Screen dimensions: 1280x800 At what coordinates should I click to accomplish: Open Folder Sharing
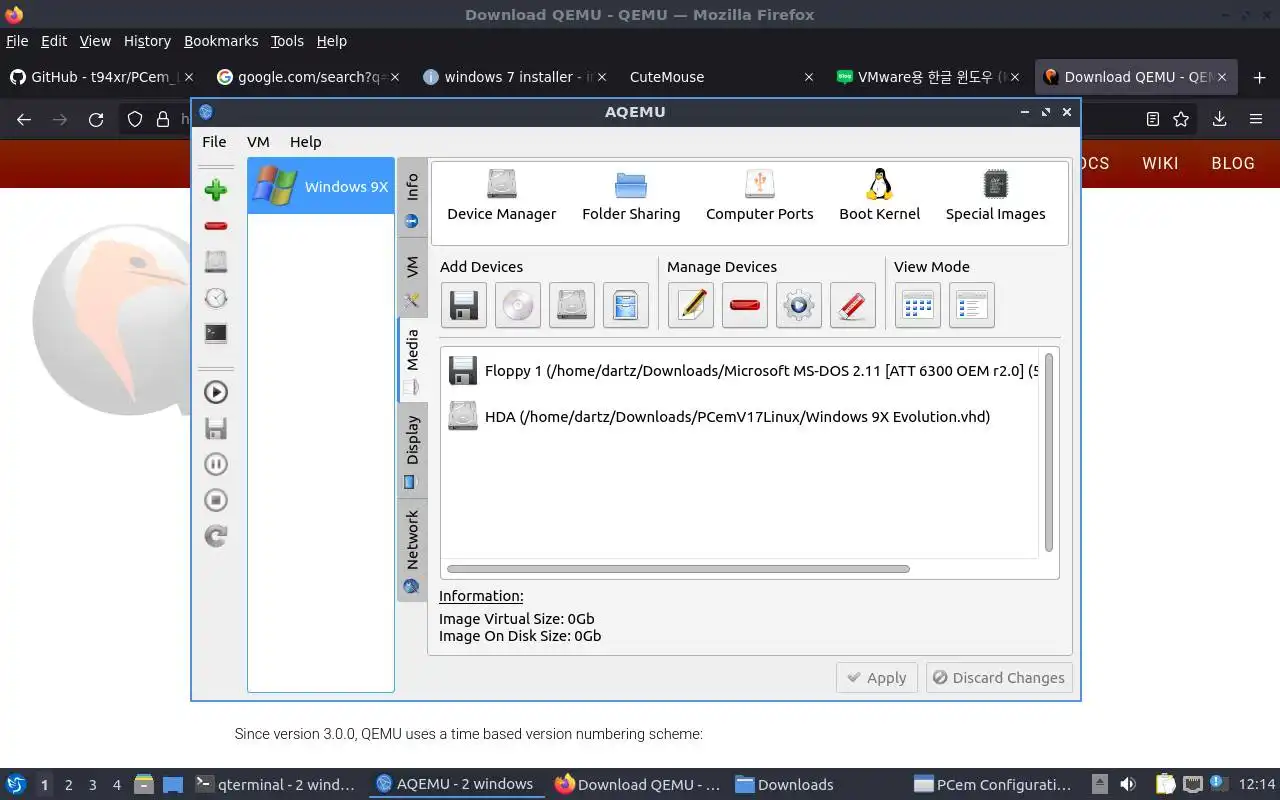(631, 195)
